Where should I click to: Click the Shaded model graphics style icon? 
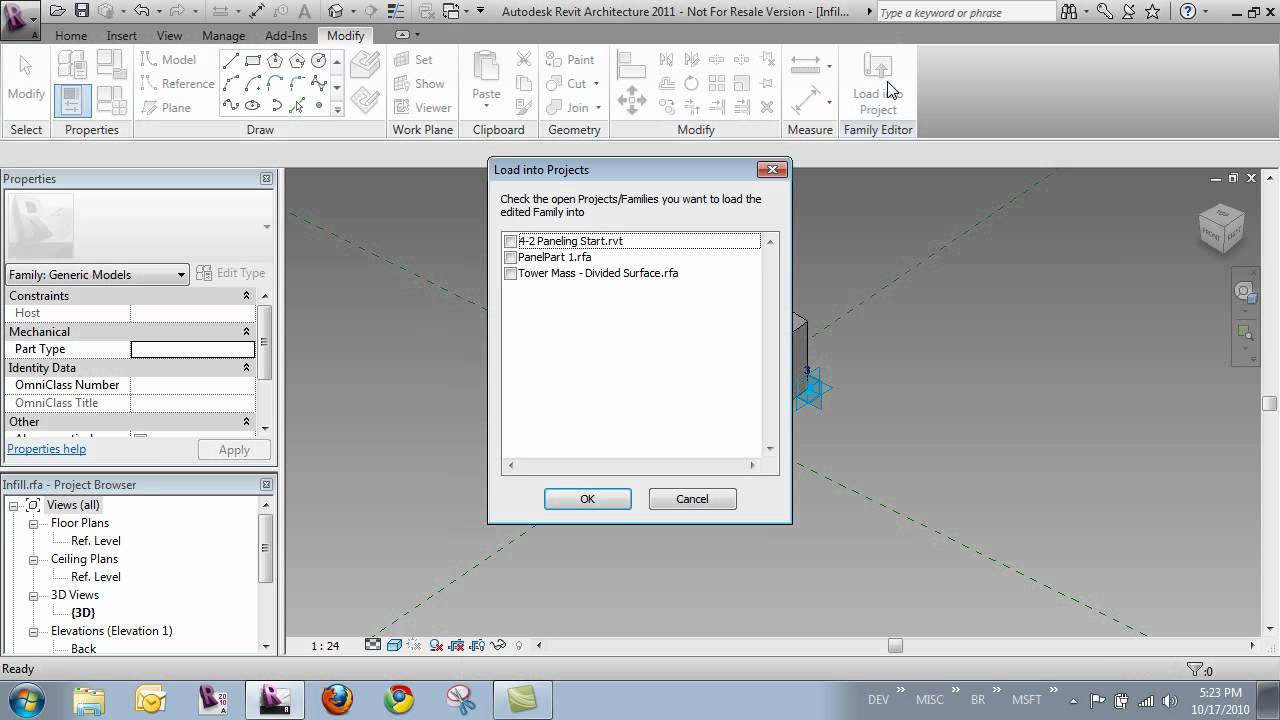(x=393, y=646)
